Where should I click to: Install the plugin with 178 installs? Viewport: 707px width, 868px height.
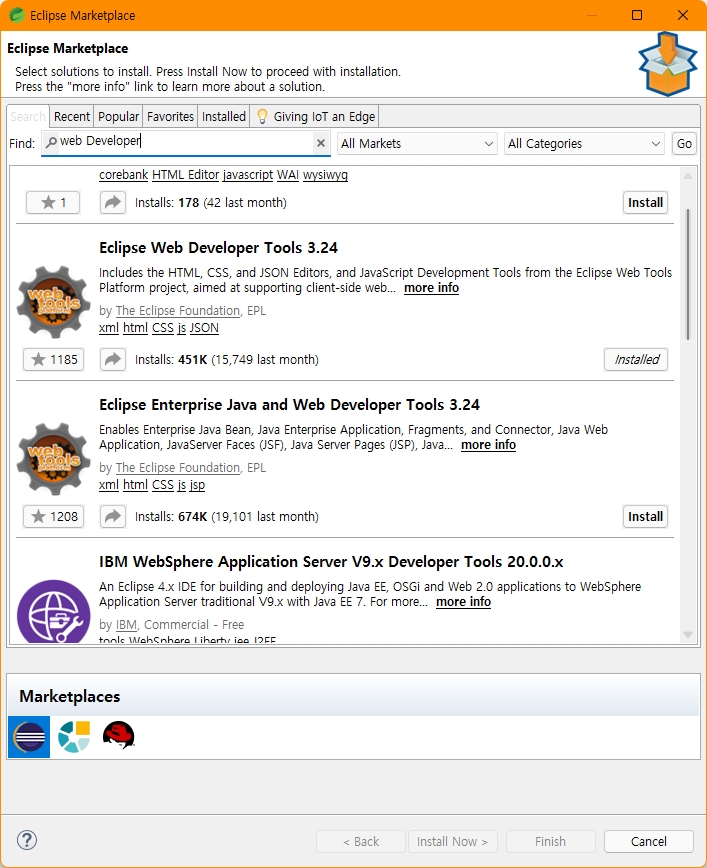(645, 203)
